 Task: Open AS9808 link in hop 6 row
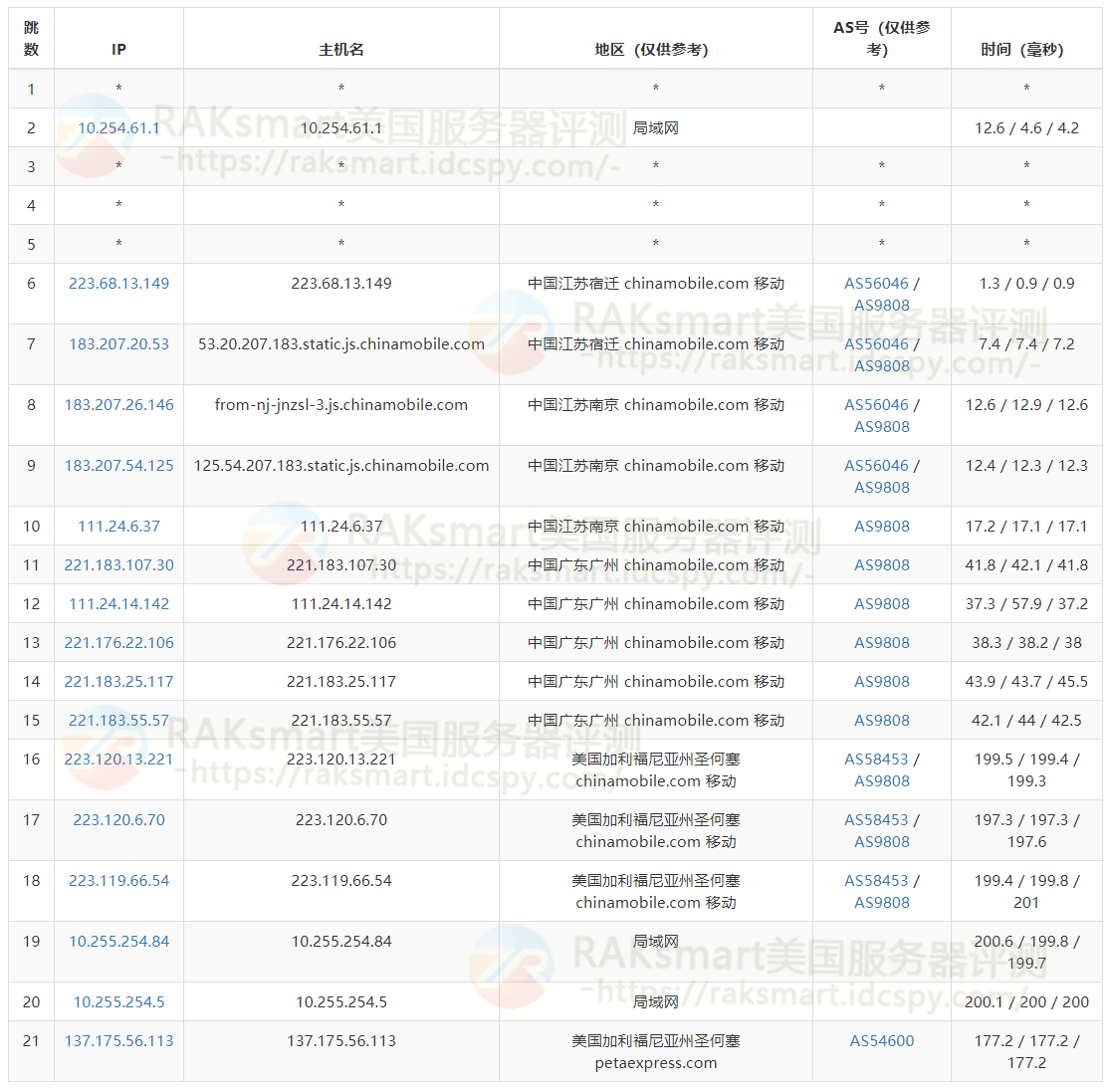tap(882, 306)
